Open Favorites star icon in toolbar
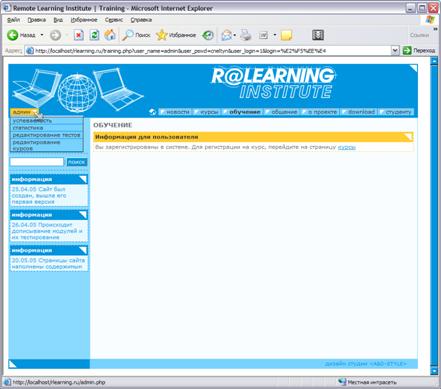This screenshot has height=389, width=441. (162, 35)
